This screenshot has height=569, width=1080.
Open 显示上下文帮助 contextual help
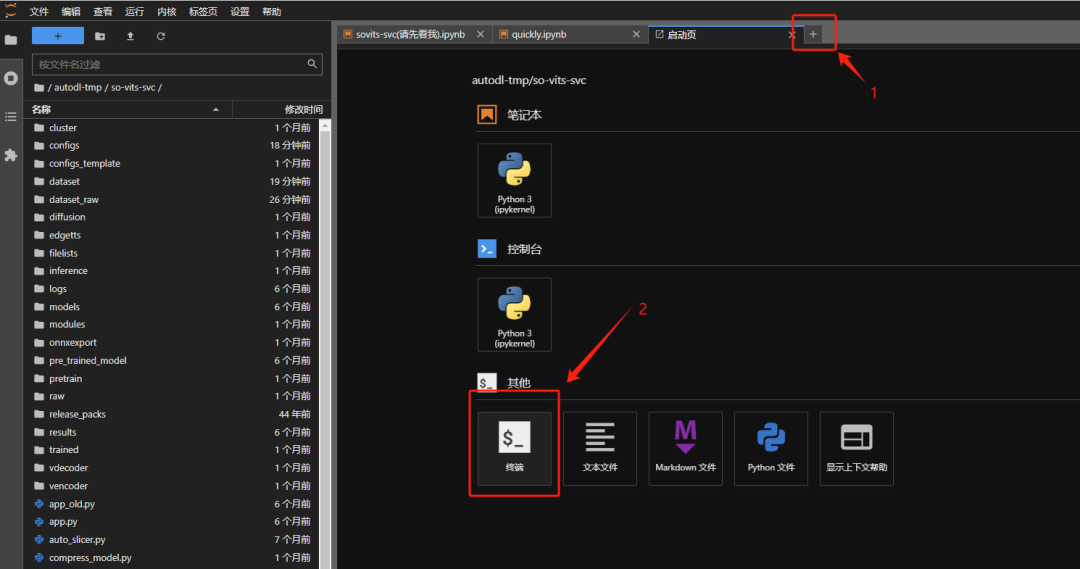click(x=856, y=448)
